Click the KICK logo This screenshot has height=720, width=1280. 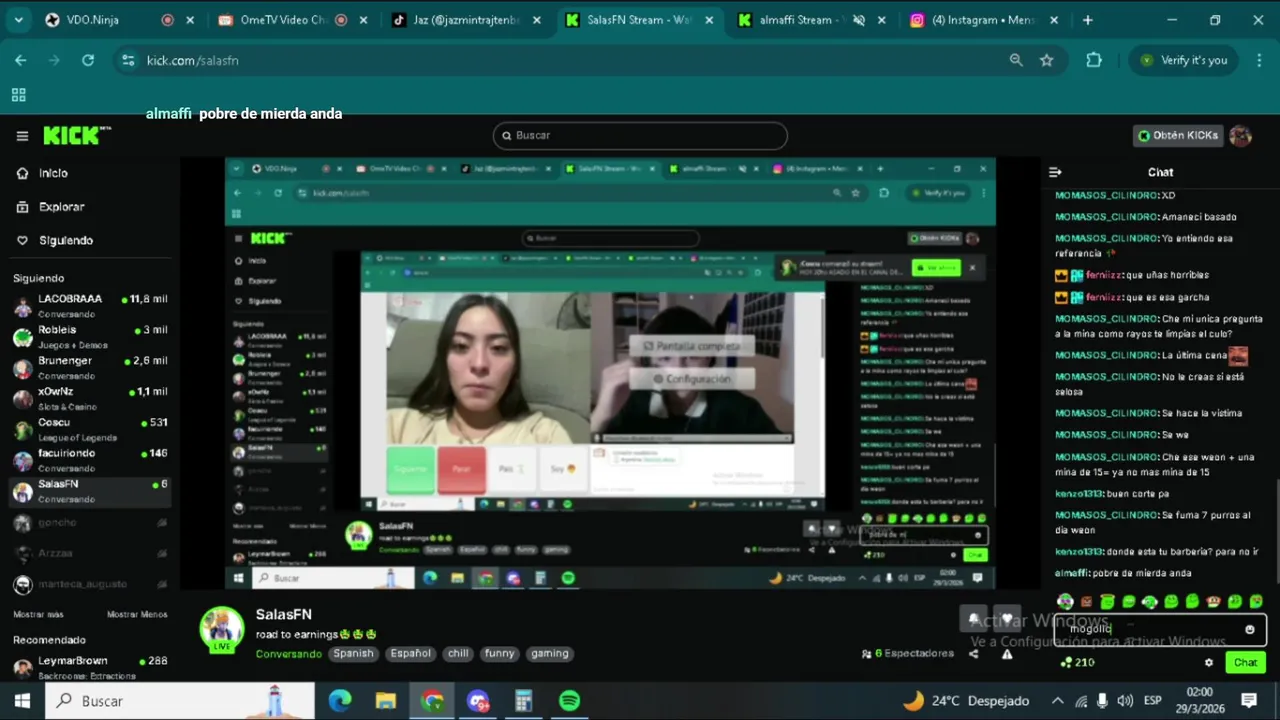pos(76,135)
